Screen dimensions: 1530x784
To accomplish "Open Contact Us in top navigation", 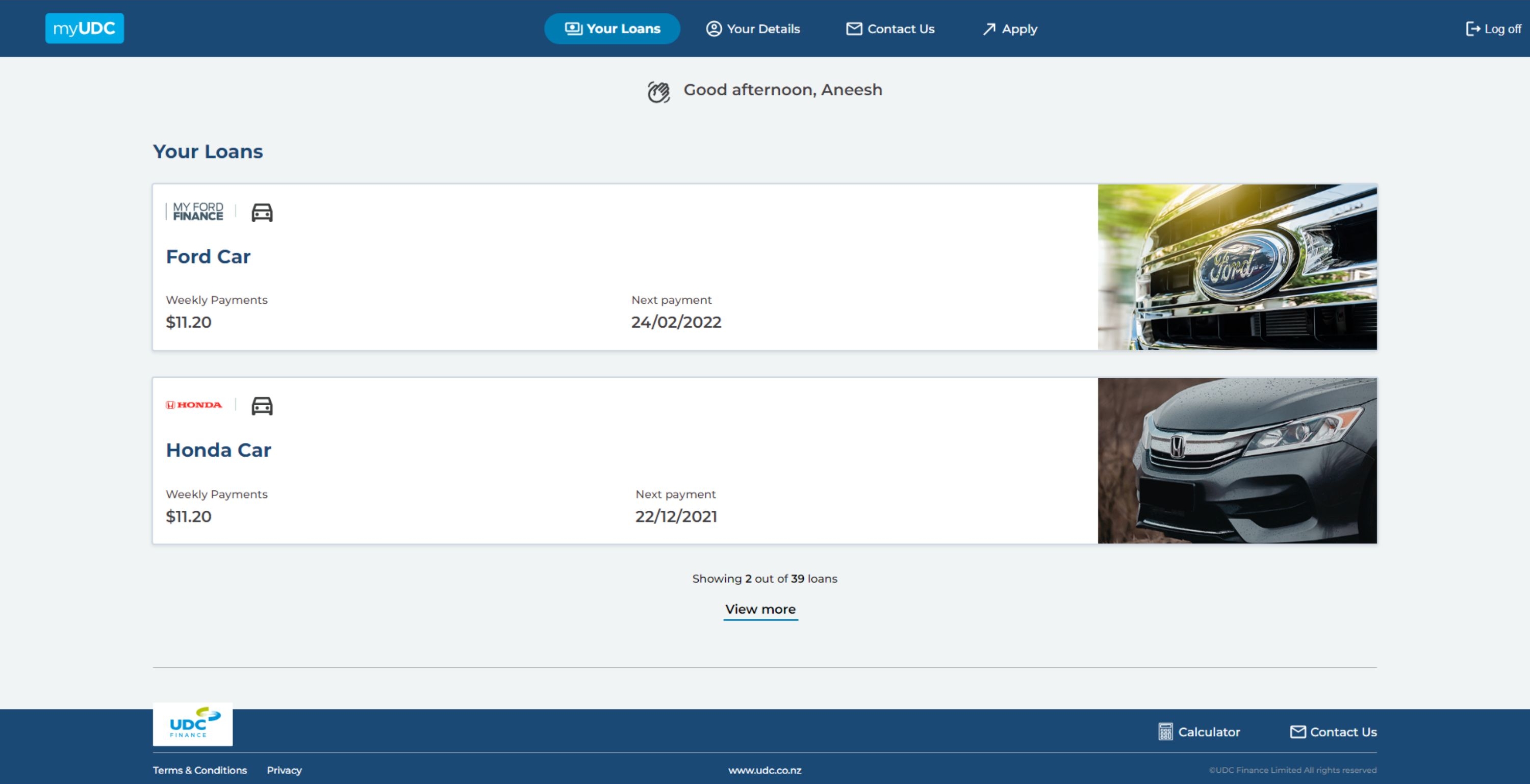I will 890,29.
